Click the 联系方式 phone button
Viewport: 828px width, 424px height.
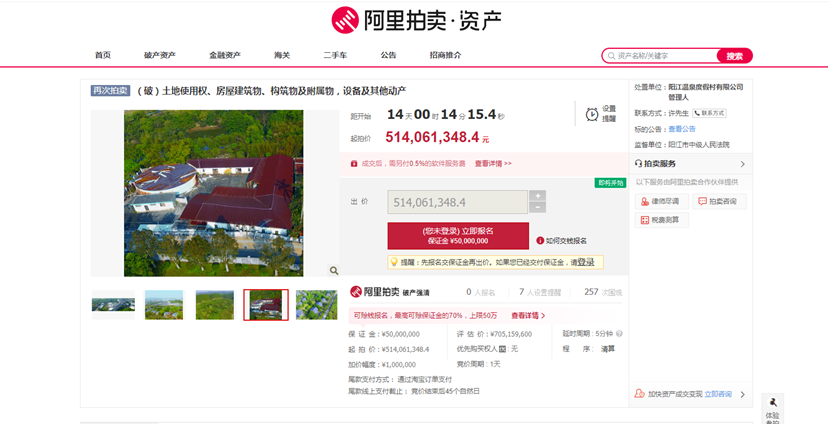709,113
